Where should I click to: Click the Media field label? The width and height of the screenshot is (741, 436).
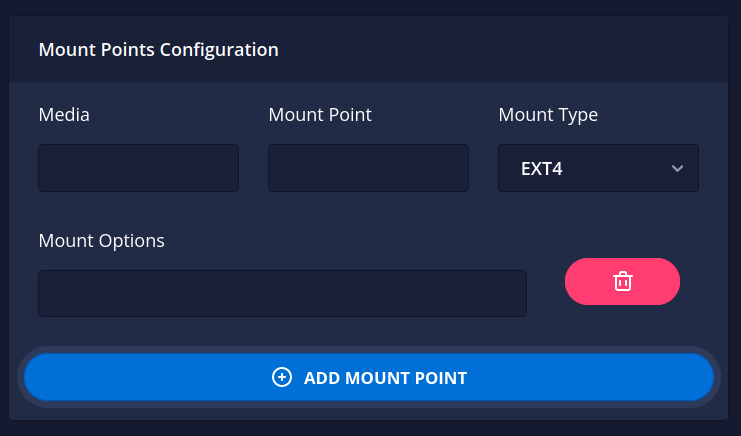click(x=64, y=115)
